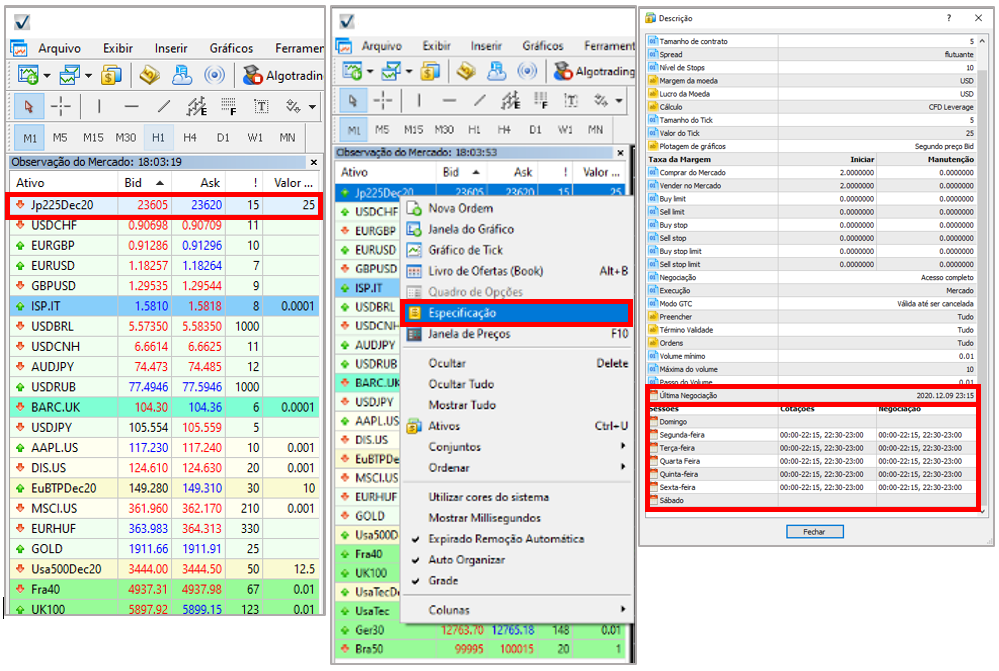Open the Inserir menu in the middle window

tap(485, 46)
